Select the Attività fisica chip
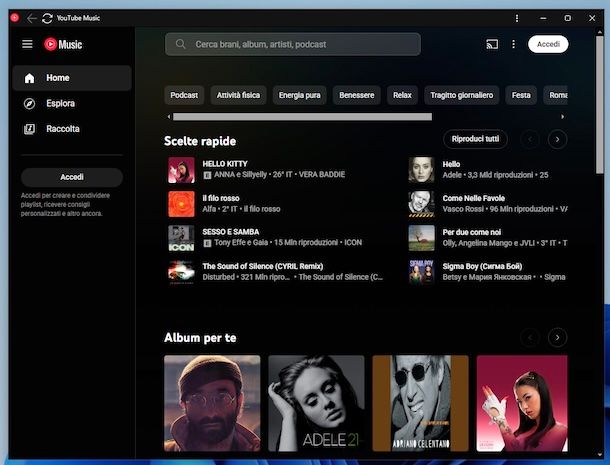 pyautogui.click(x=238, y=95)
